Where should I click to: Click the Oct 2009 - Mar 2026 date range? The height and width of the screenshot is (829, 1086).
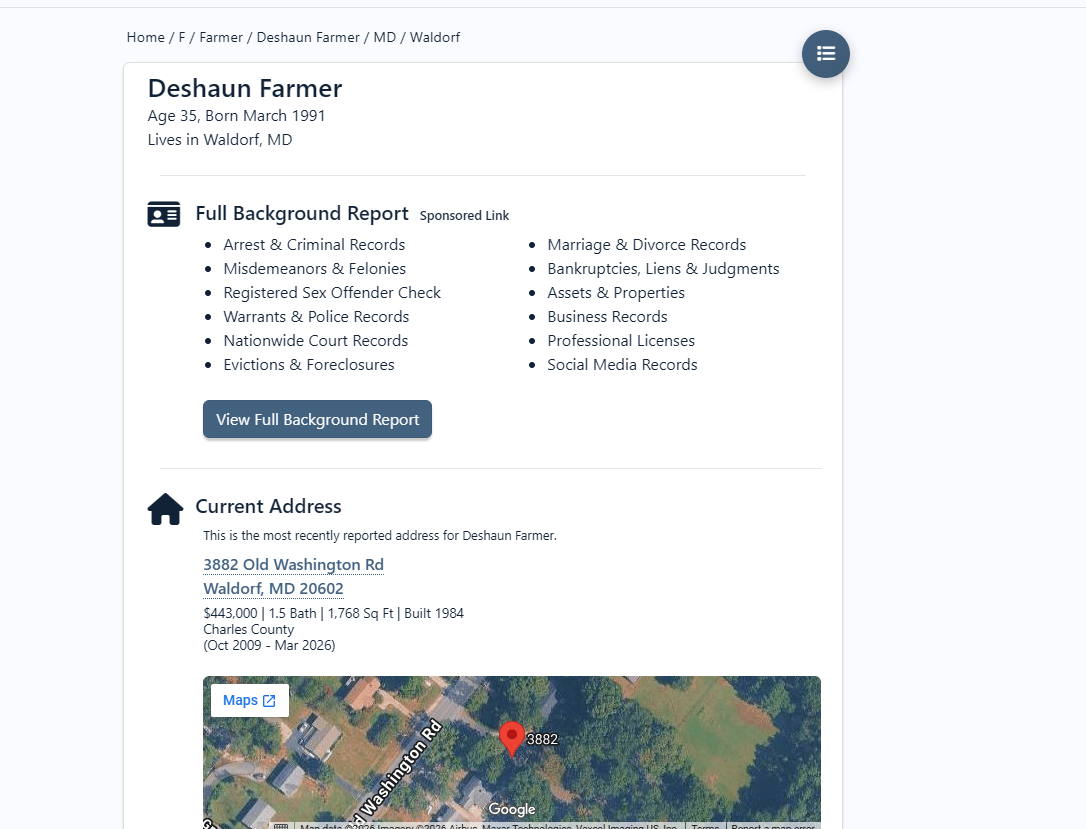pyautogui.click(x=269, y=645)
